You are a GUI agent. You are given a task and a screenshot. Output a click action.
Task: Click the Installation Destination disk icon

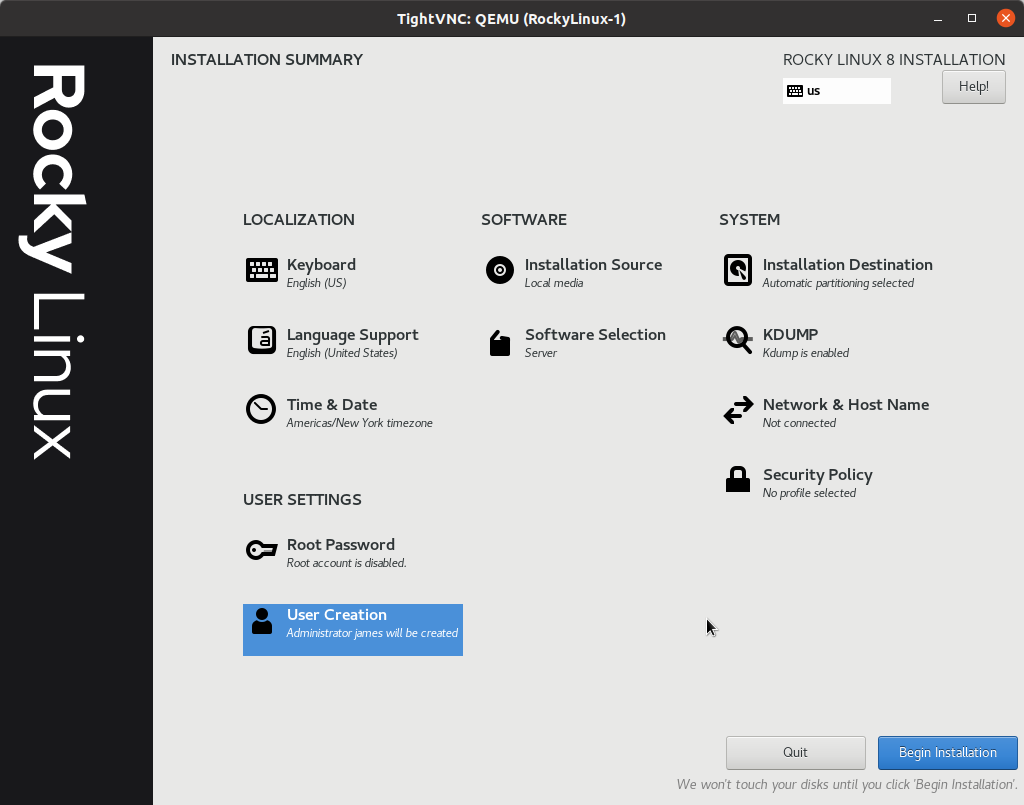738,270
